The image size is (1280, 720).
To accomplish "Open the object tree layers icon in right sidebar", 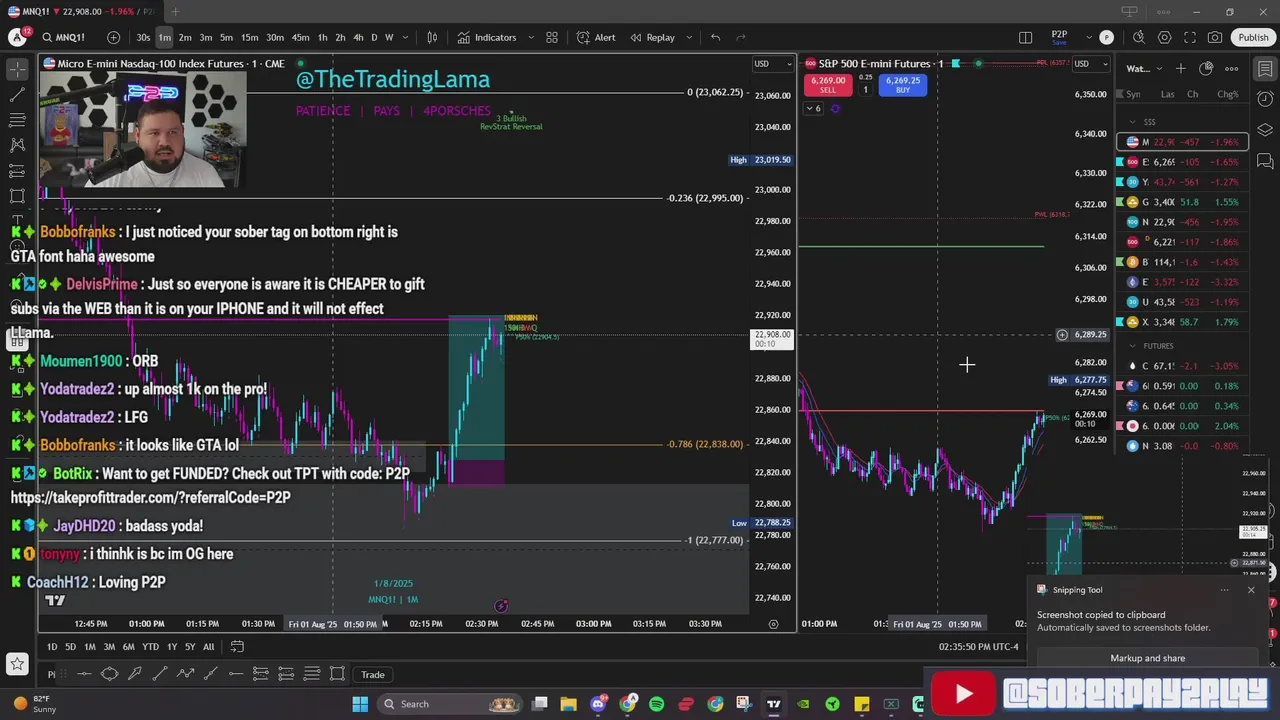I will pos(1265,130).
